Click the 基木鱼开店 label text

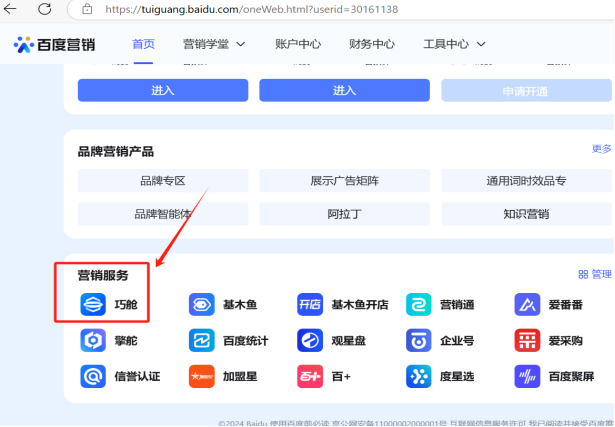(360, 305)
